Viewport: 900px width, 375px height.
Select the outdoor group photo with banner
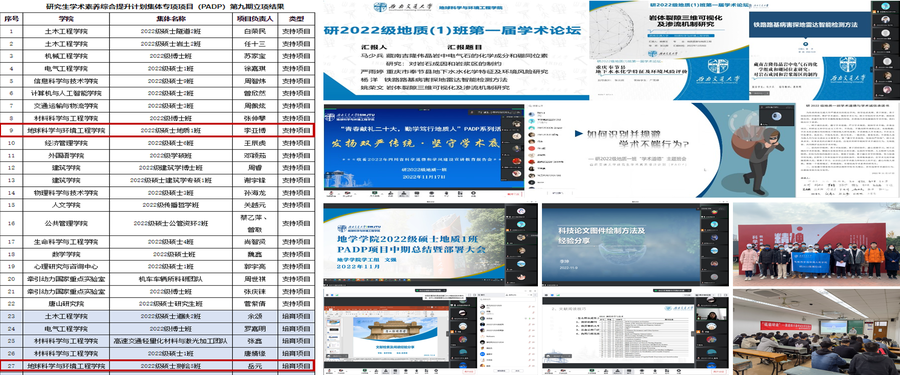[817, 244]
